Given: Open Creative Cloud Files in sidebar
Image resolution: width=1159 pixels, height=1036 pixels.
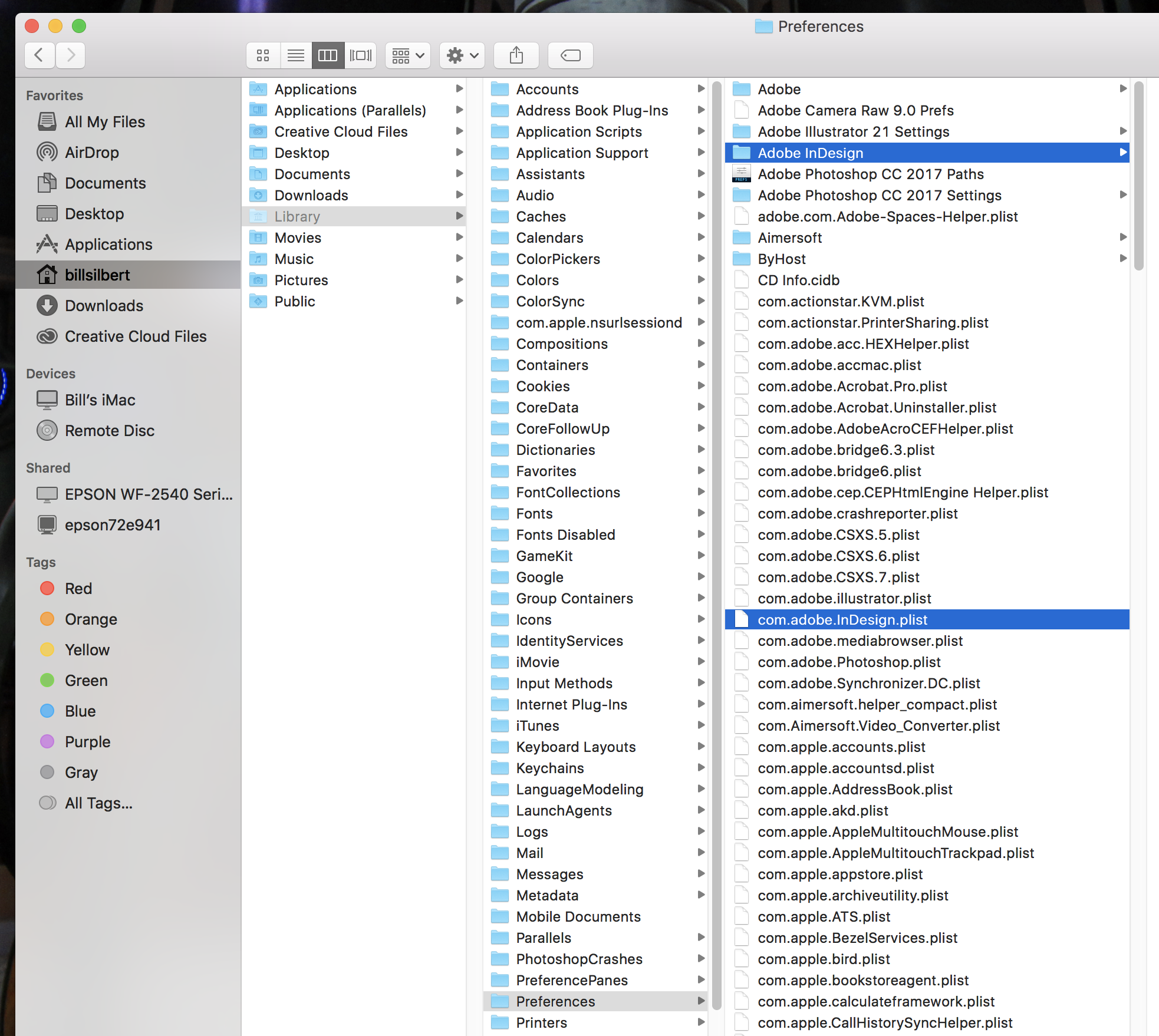Looking at the screenshot, I should click(x=128, y=336).
